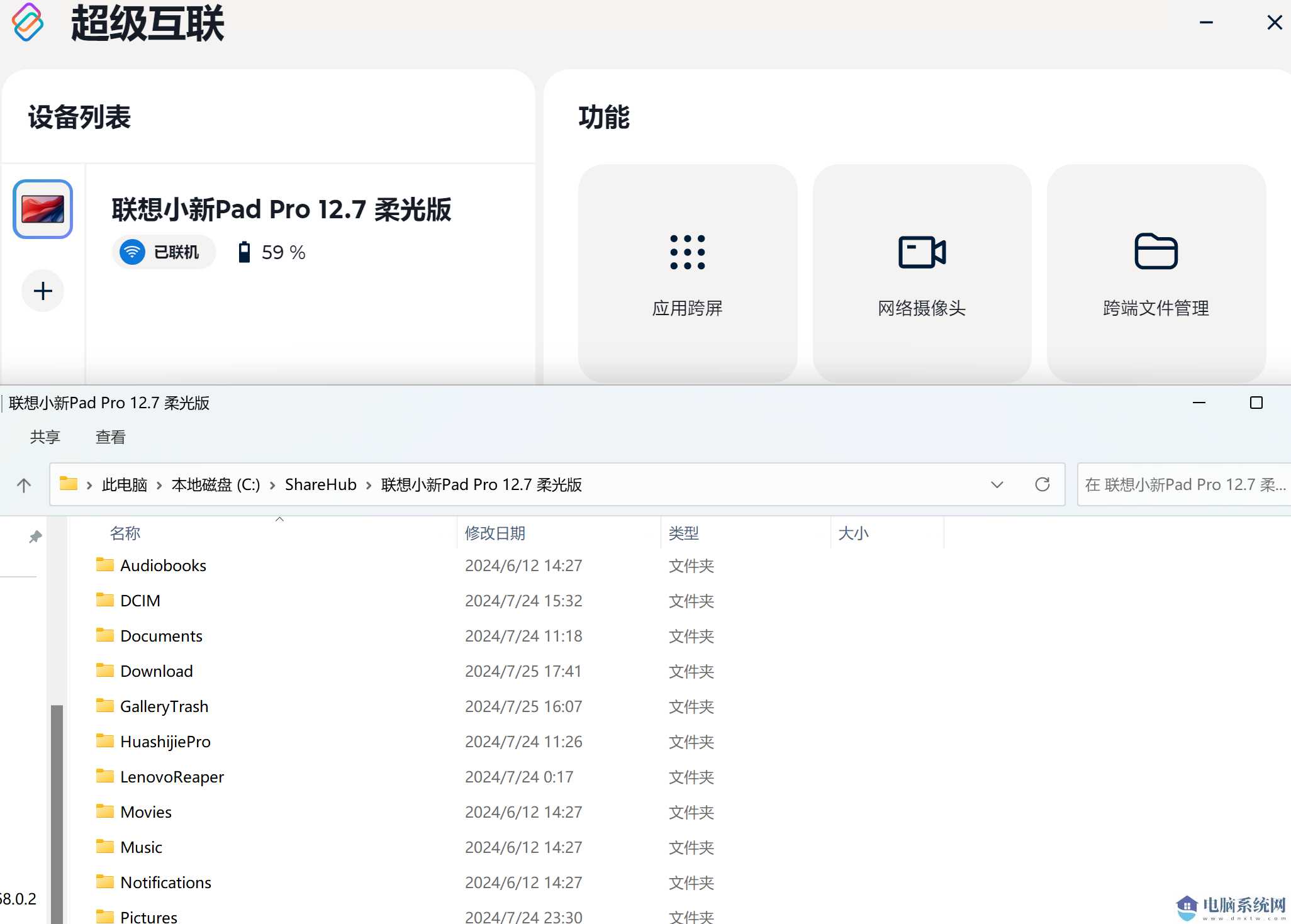Image resolution: width=1291 pixels, height=924 pixels.
Task: Add new device with + button
Action: pos(43,290)
